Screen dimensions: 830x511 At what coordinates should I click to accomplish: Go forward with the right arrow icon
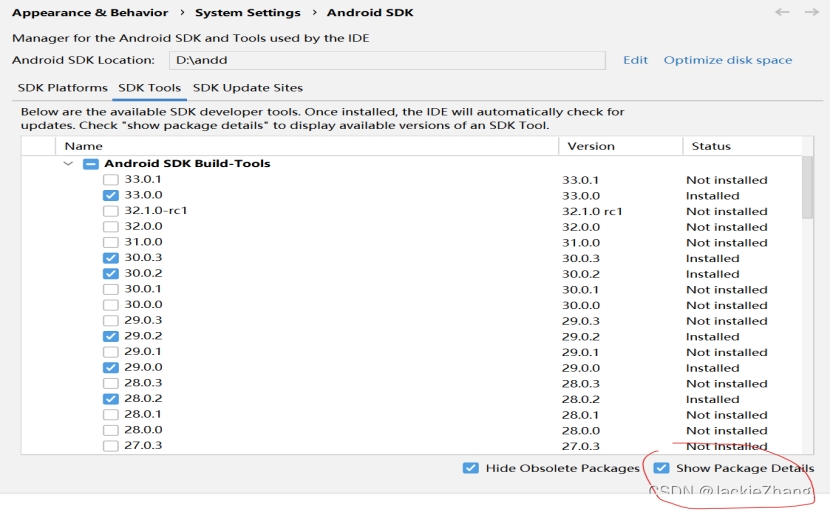pyautogui.click(x=811, y=12)
